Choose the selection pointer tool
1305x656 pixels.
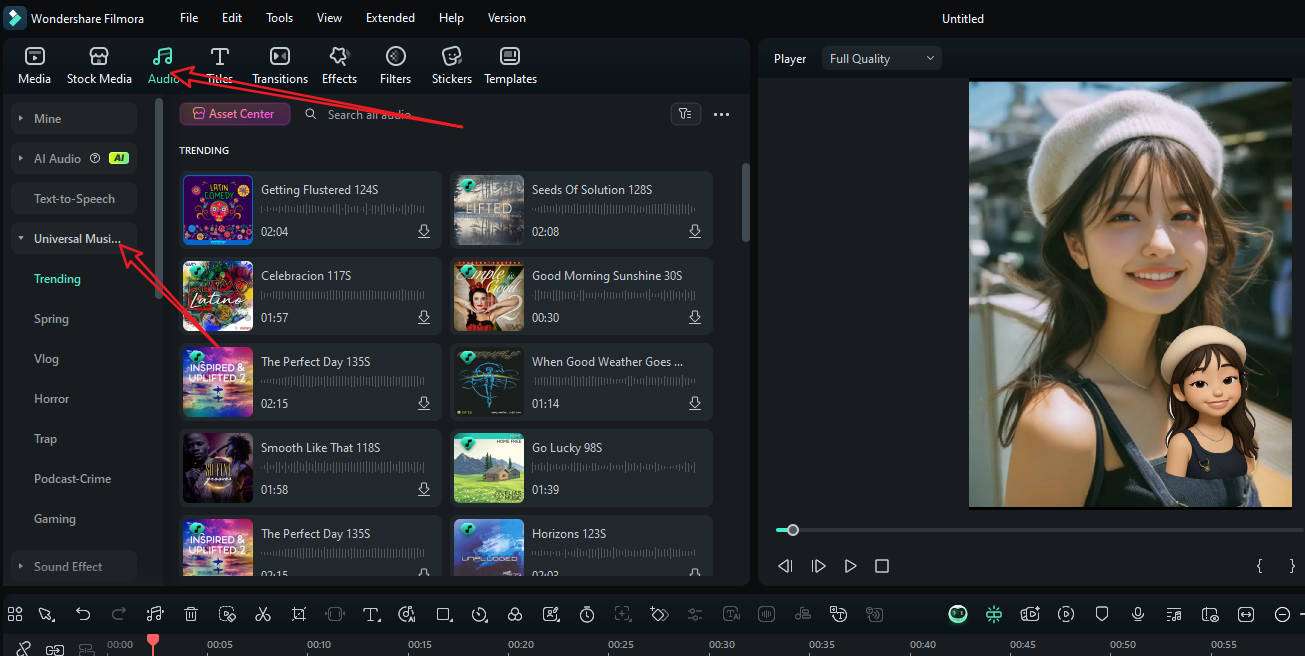(x=46, y=614)
